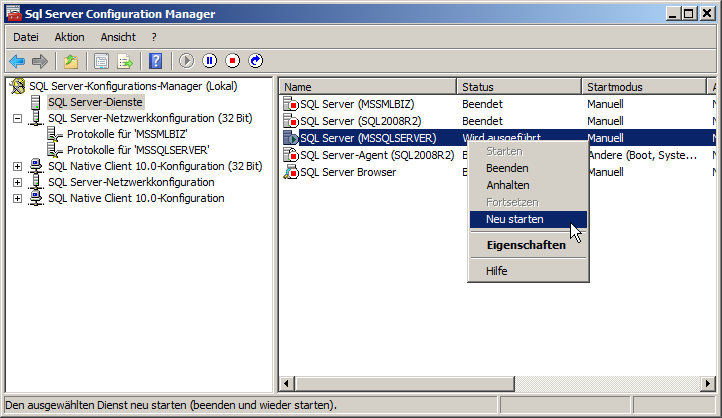Click the Export list toolbar icon
The height and width of the screenshot is (418, 722).
point(125,61)
